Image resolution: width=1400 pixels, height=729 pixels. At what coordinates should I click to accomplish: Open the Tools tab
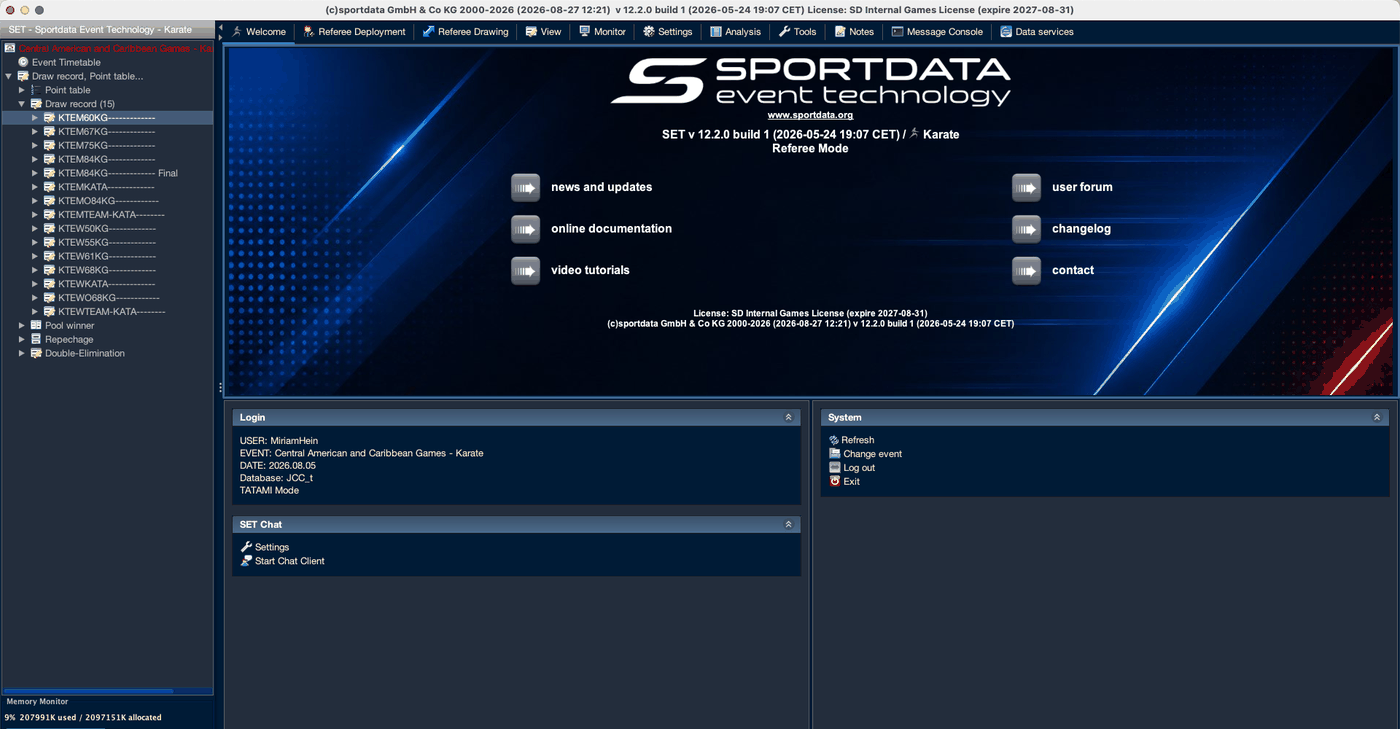[797, 32]
